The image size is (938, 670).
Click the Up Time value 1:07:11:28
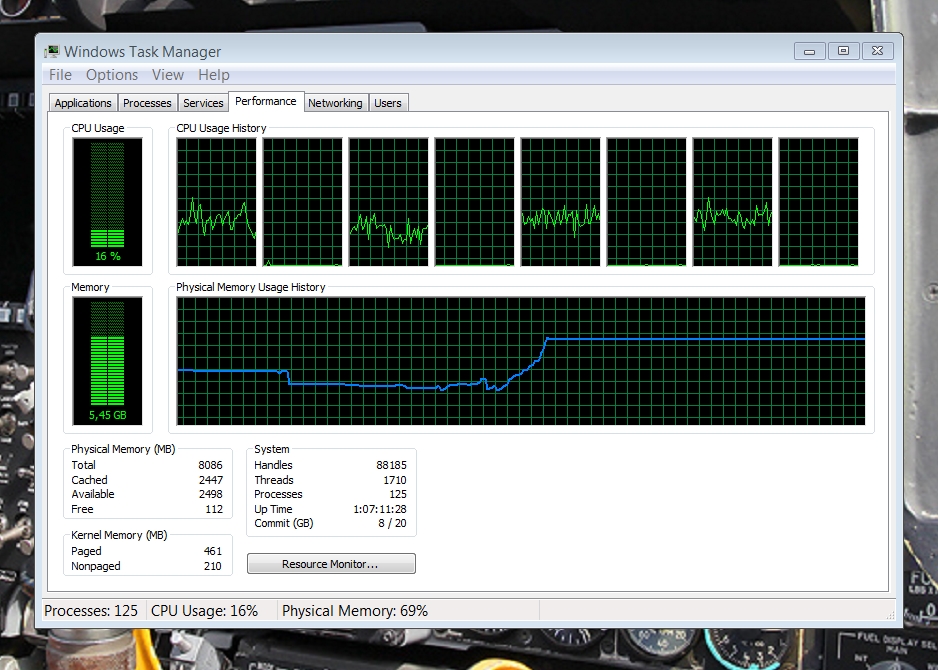(x=380, y=509)
